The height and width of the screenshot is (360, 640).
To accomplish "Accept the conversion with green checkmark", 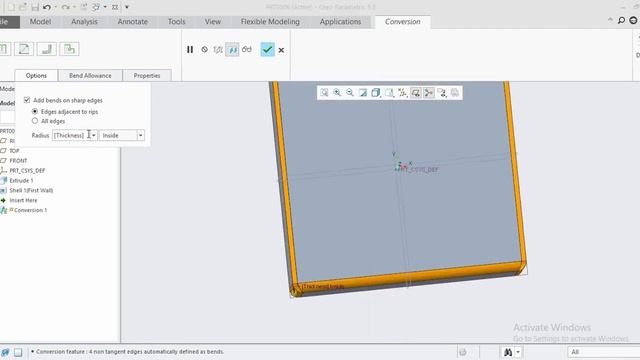I will pyautogui.click(x=267, y=49).
